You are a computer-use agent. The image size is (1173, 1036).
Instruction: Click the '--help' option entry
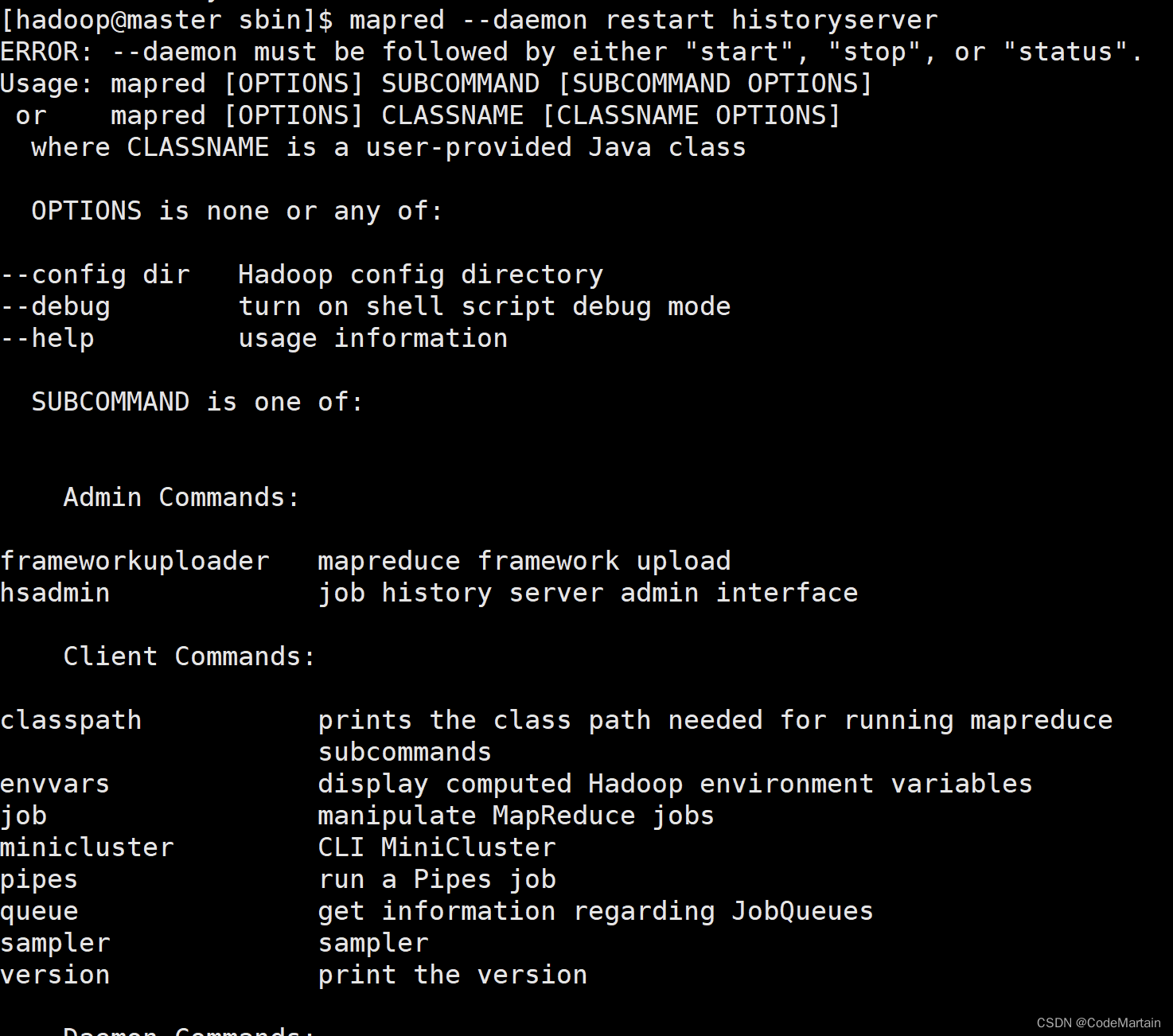pos(48,338)
